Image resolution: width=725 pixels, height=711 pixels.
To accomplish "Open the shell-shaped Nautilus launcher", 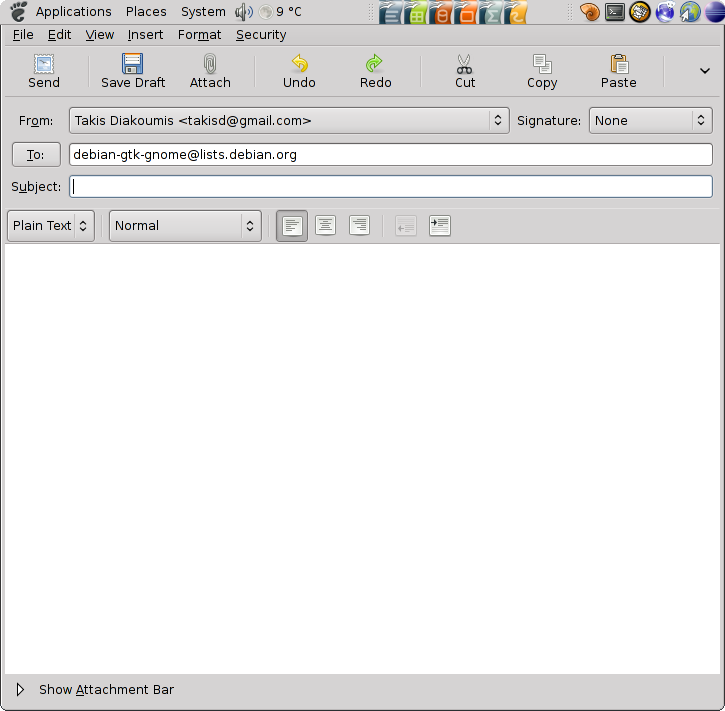I will 590,12.
